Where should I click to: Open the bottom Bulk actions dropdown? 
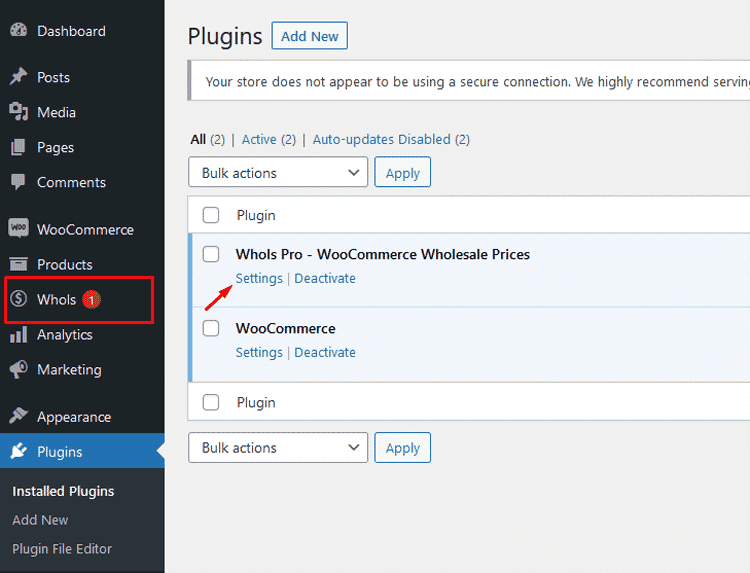coord(278,448)
